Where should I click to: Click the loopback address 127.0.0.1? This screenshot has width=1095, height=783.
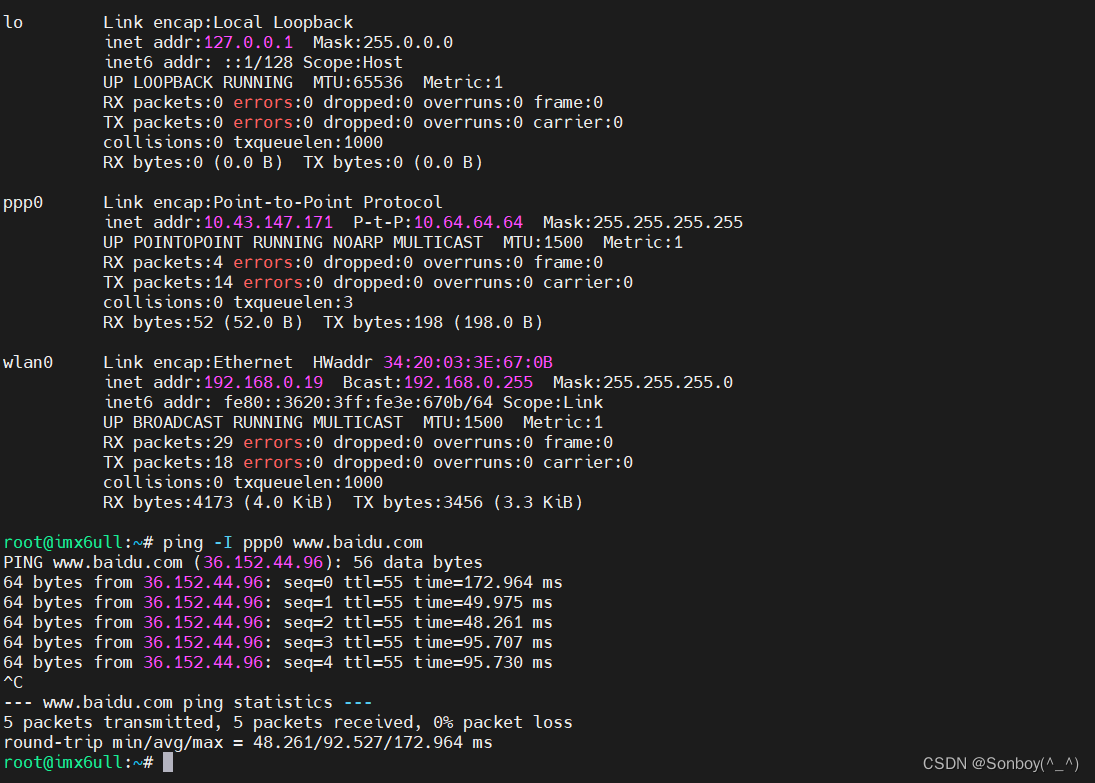click(248, 43)
